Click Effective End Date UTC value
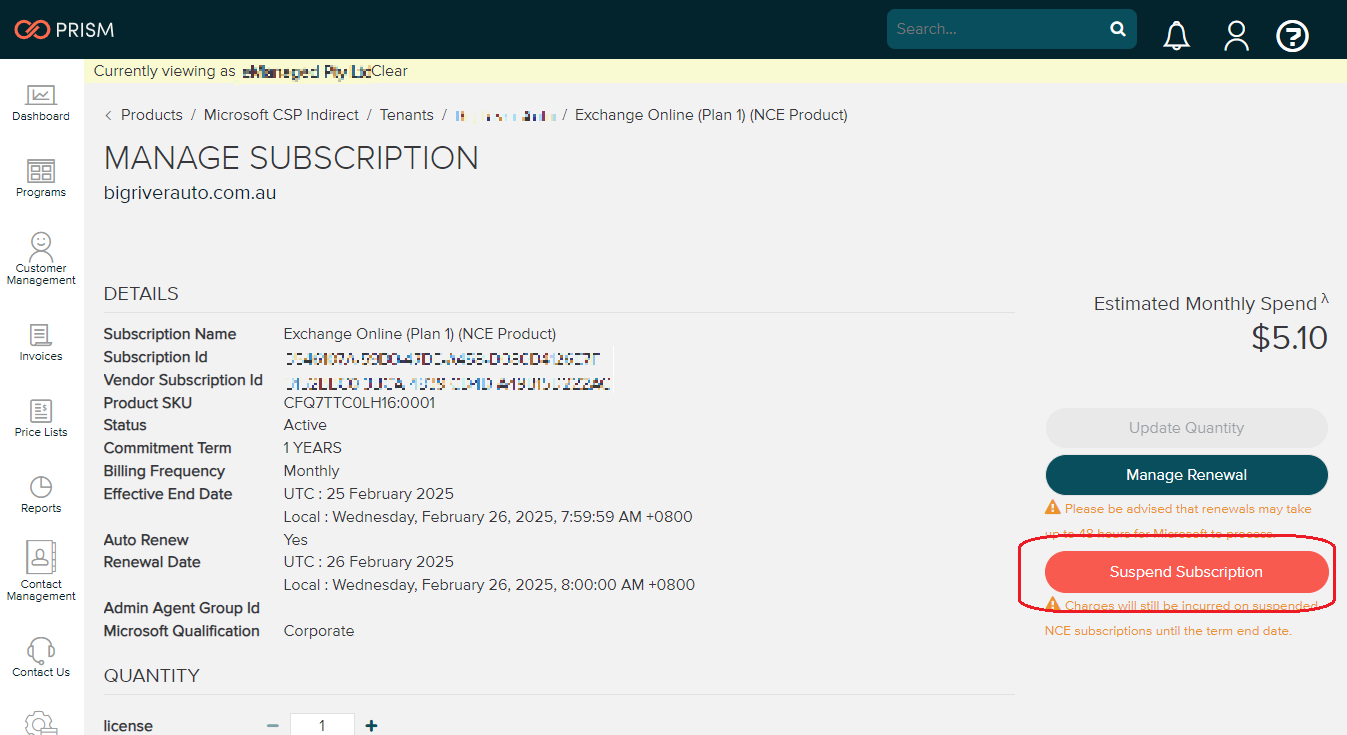The image size is (1347, 735). 369,494
